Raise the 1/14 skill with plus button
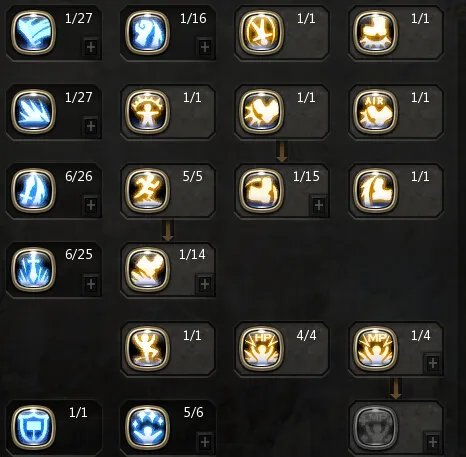The image size is (466, 457). click(205, 284)
